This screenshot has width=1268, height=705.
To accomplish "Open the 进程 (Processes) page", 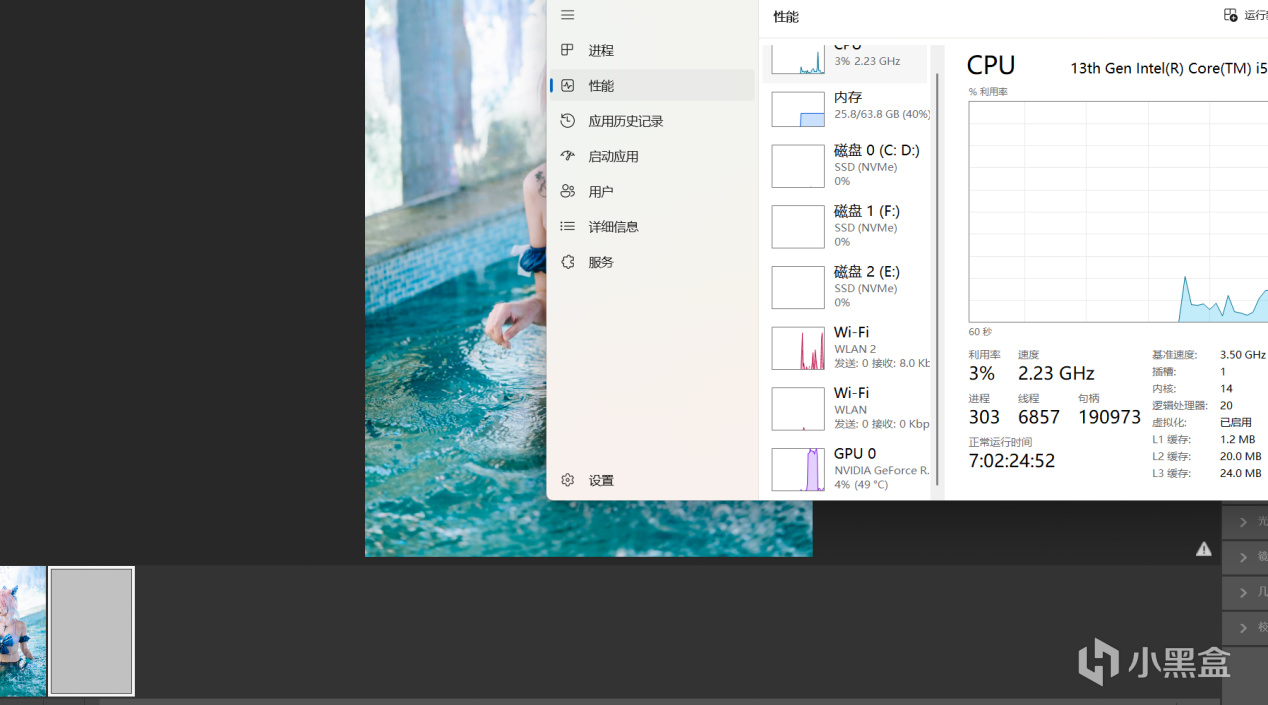I will 652,50.
